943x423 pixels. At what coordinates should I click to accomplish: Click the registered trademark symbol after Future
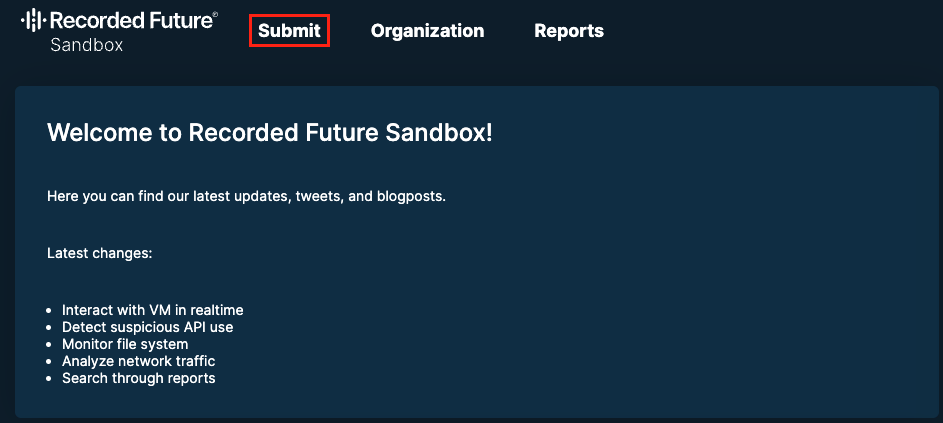point(214,13)
